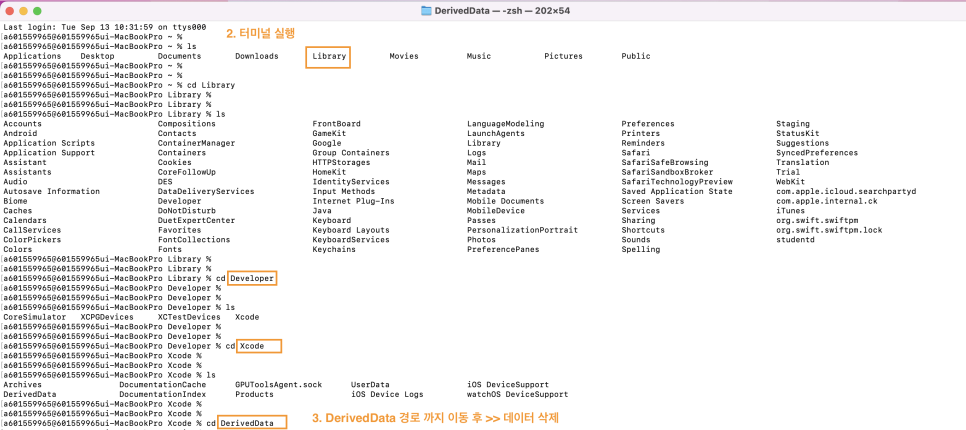This screenshot has height=430, width=966.
Task: Click the 'DataDeliveryServices' entry
Action: point(206,191)
